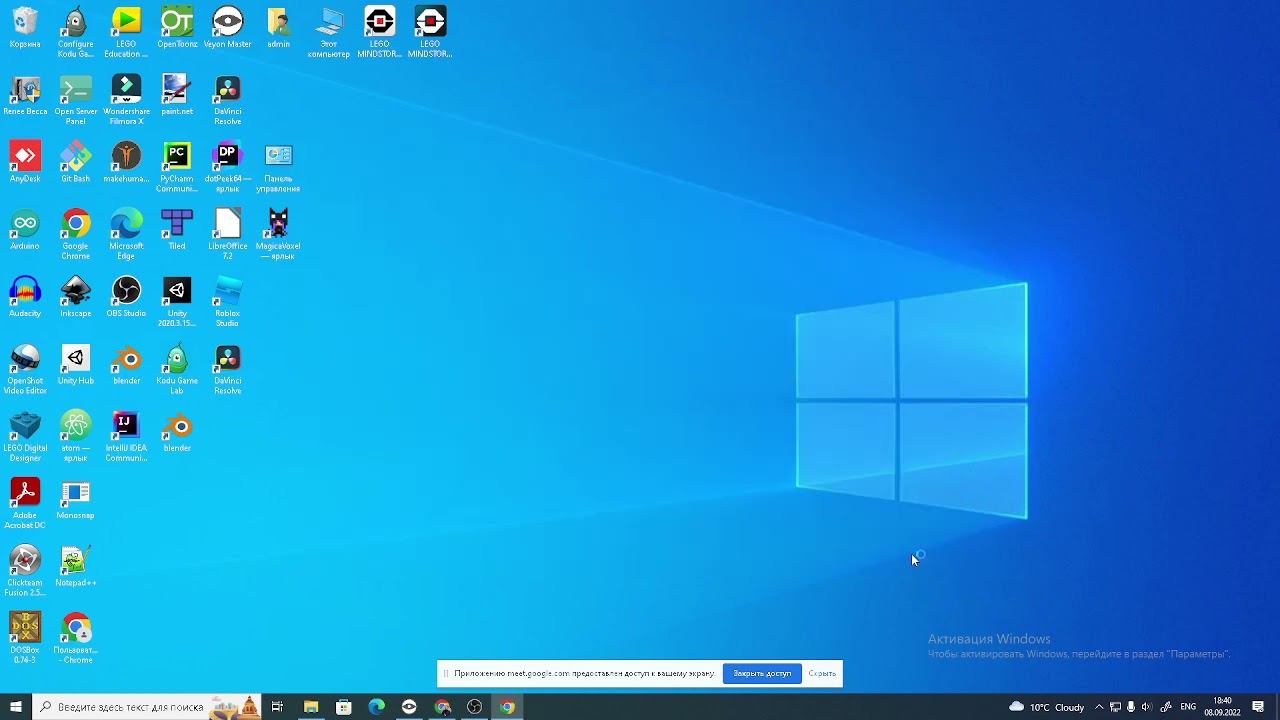Viewport: 1280px width, 720px height.
Task: Select the Roblox Studio shortcut
Action: (228, 300)
